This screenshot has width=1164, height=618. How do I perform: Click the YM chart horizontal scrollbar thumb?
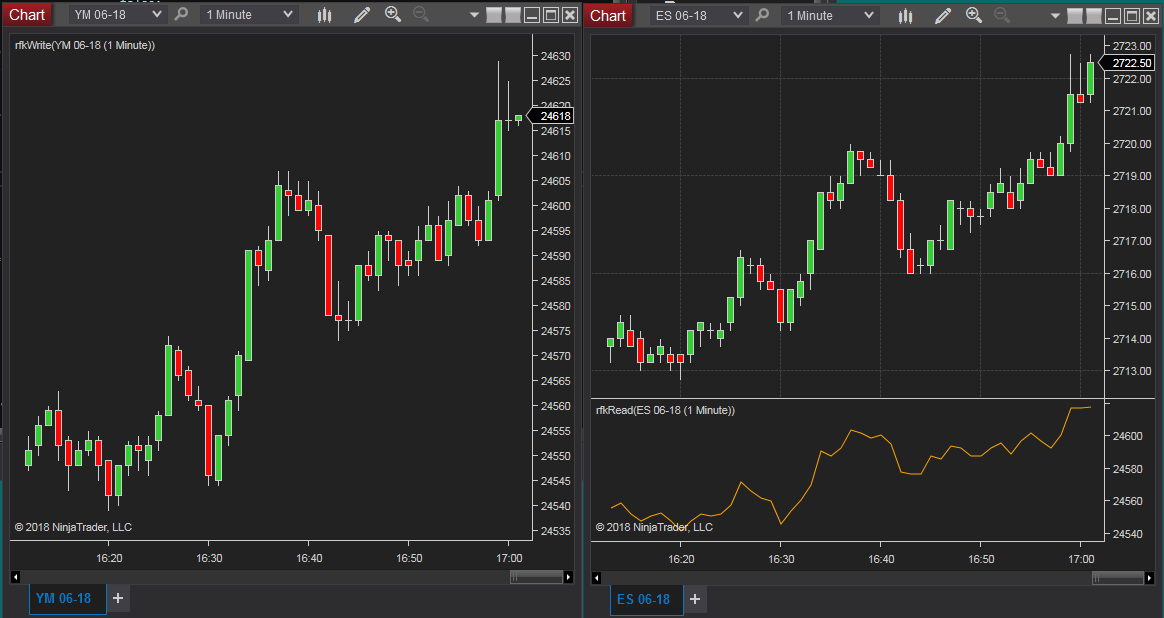[536, 576]
